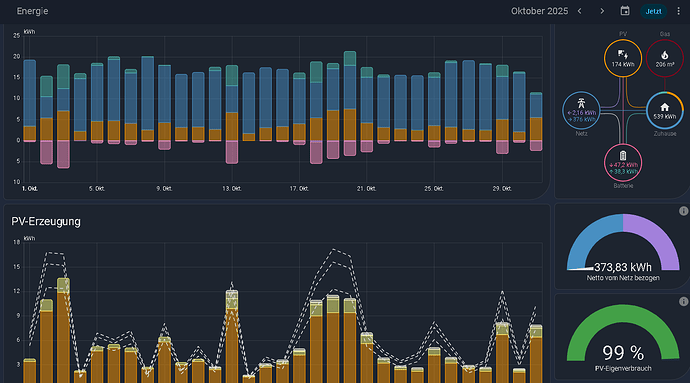Open info for the net grid gauge
Screen dimensions: 690x383
683,211
